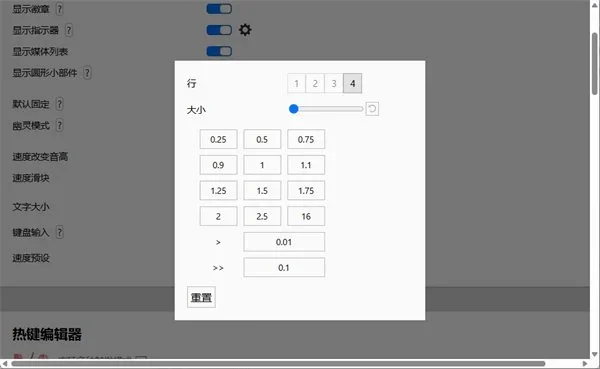
Task: Click the 文字大小 label
Action: [31, 207]
